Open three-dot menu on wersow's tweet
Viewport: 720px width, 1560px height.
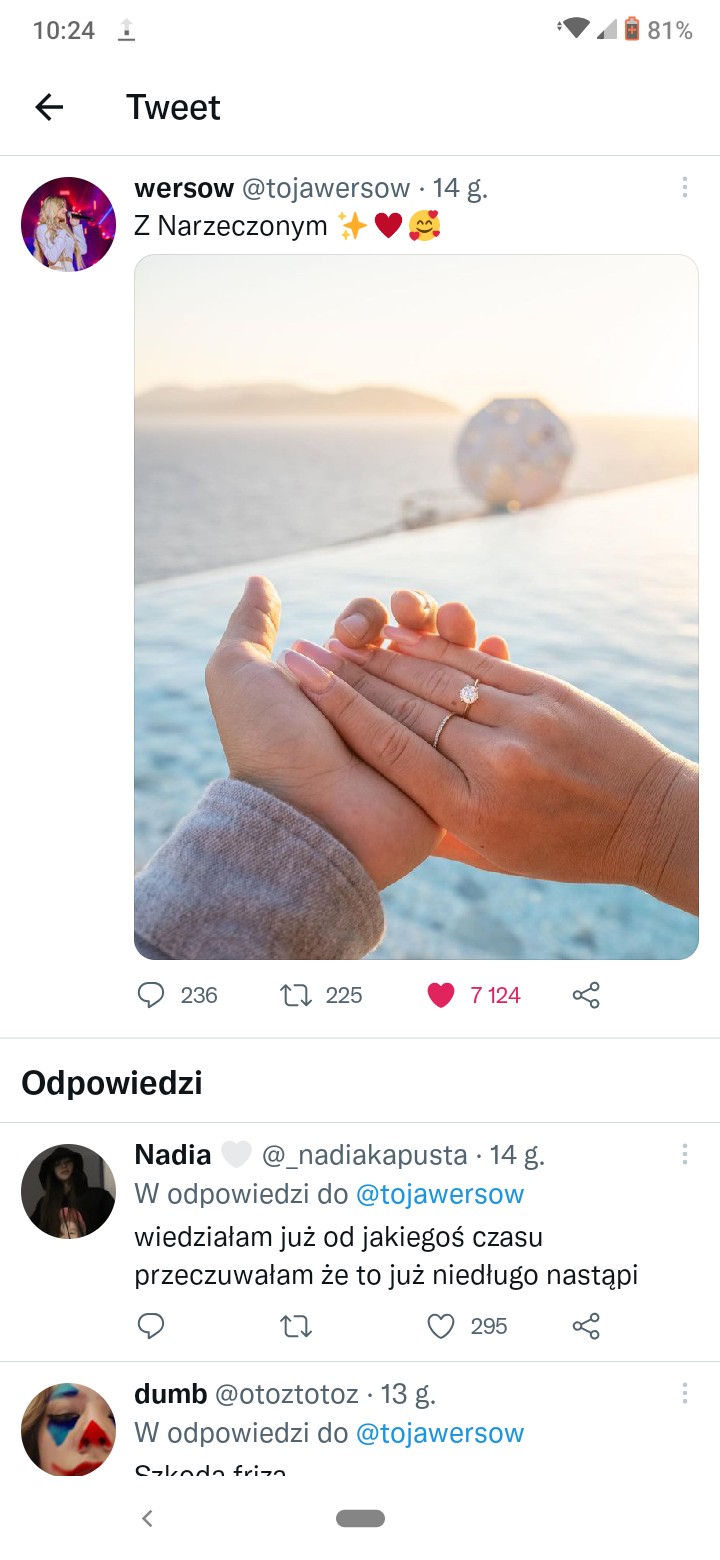(x=685, y=187)
